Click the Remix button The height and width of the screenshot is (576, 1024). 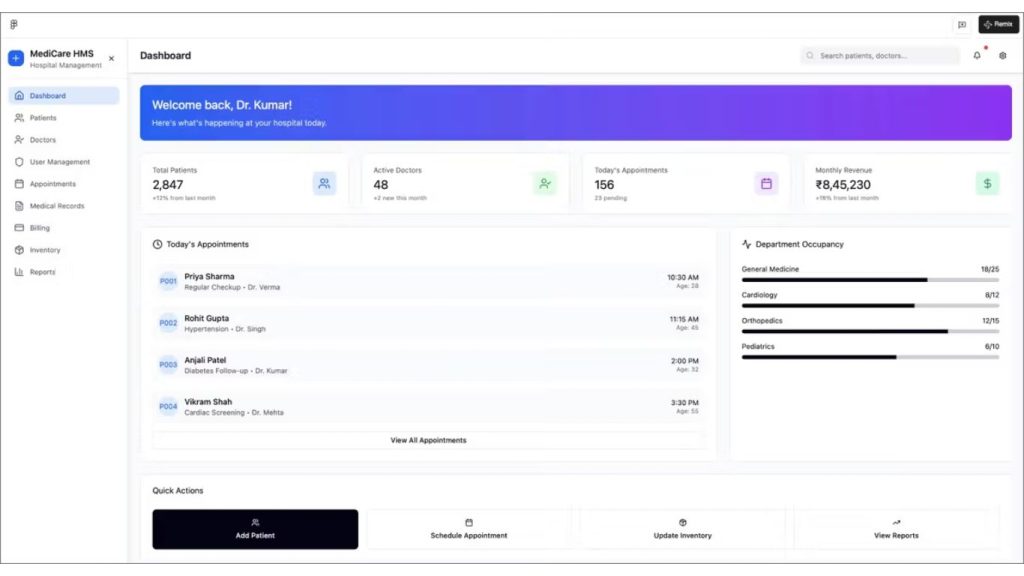pyautogui.click(x=998, y=25)
